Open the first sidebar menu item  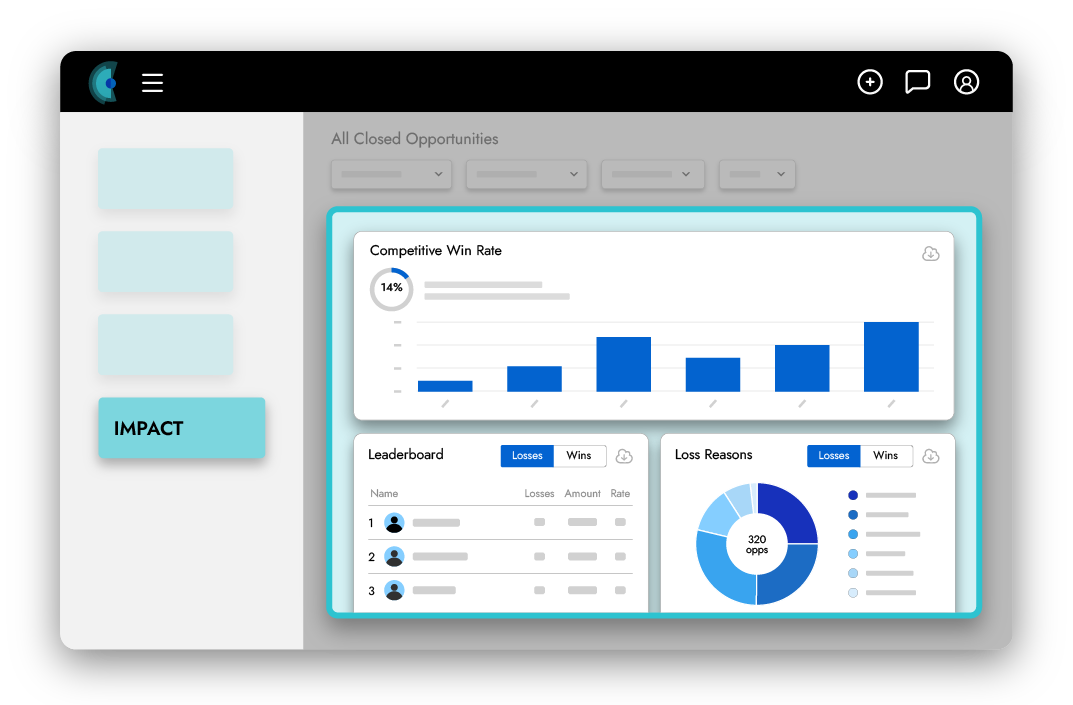166,179
